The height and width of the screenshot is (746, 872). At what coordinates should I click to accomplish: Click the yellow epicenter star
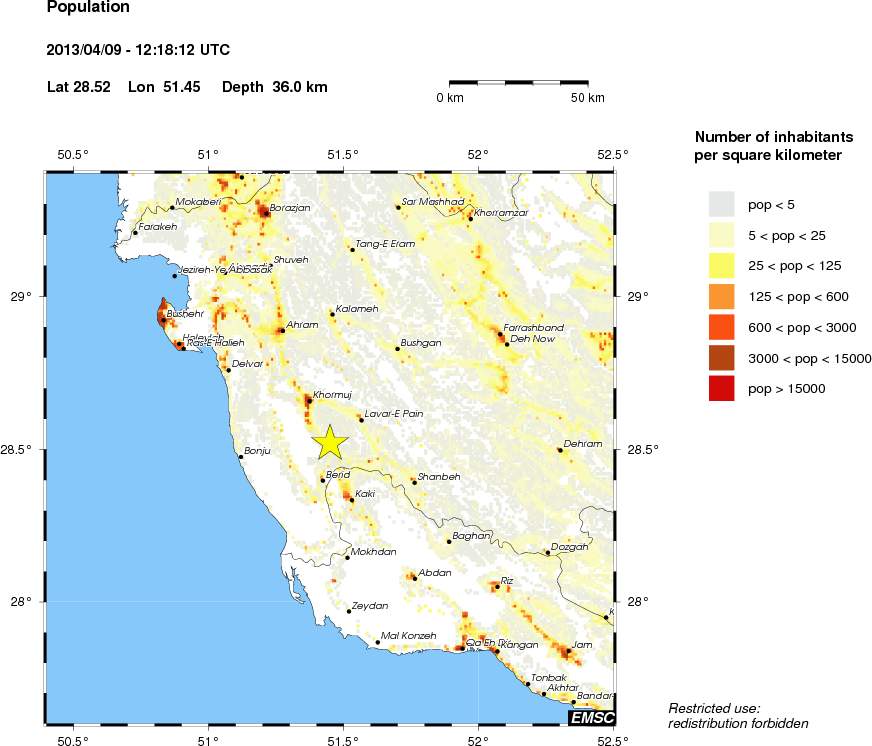coord(330,442)
